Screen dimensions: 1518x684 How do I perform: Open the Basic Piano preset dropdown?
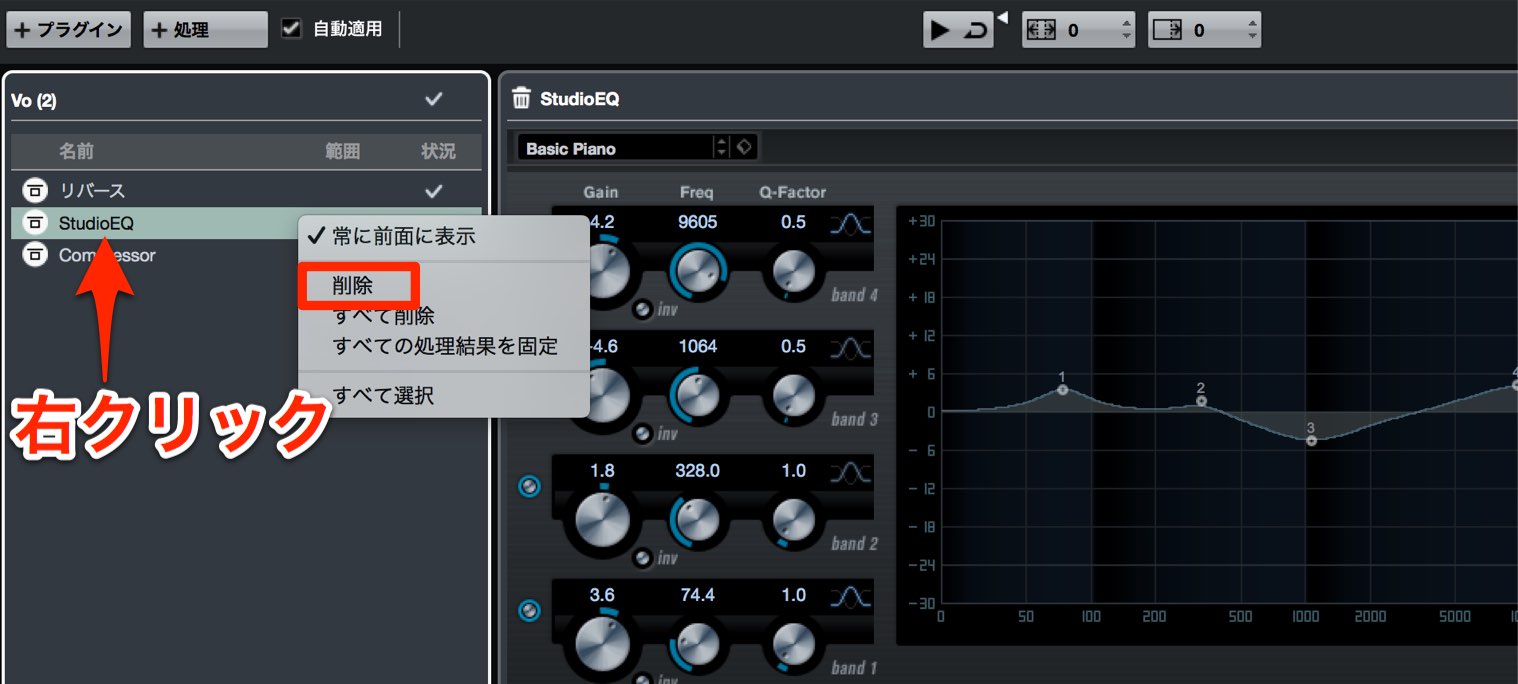click(x=615, y=148)
